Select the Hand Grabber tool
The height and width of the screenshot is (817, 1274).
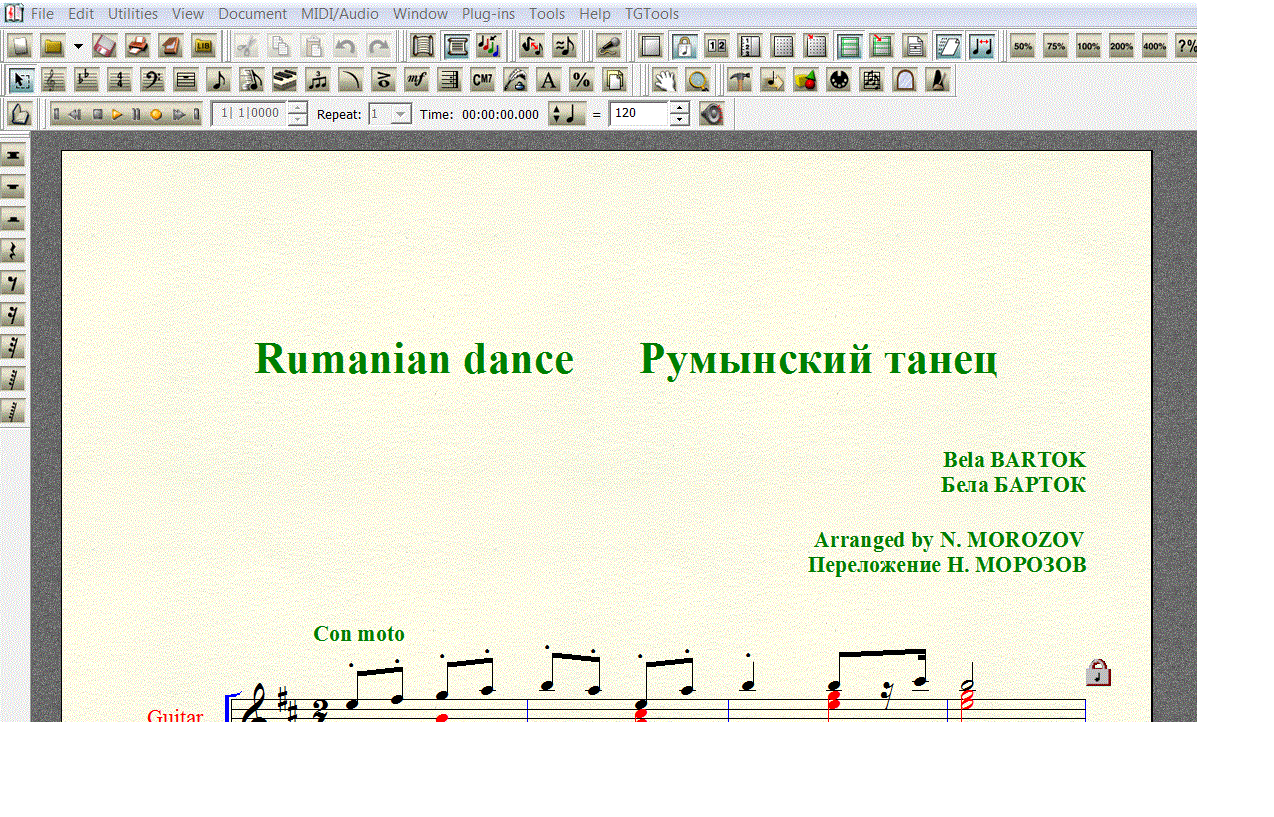click(x=665, y=80)
